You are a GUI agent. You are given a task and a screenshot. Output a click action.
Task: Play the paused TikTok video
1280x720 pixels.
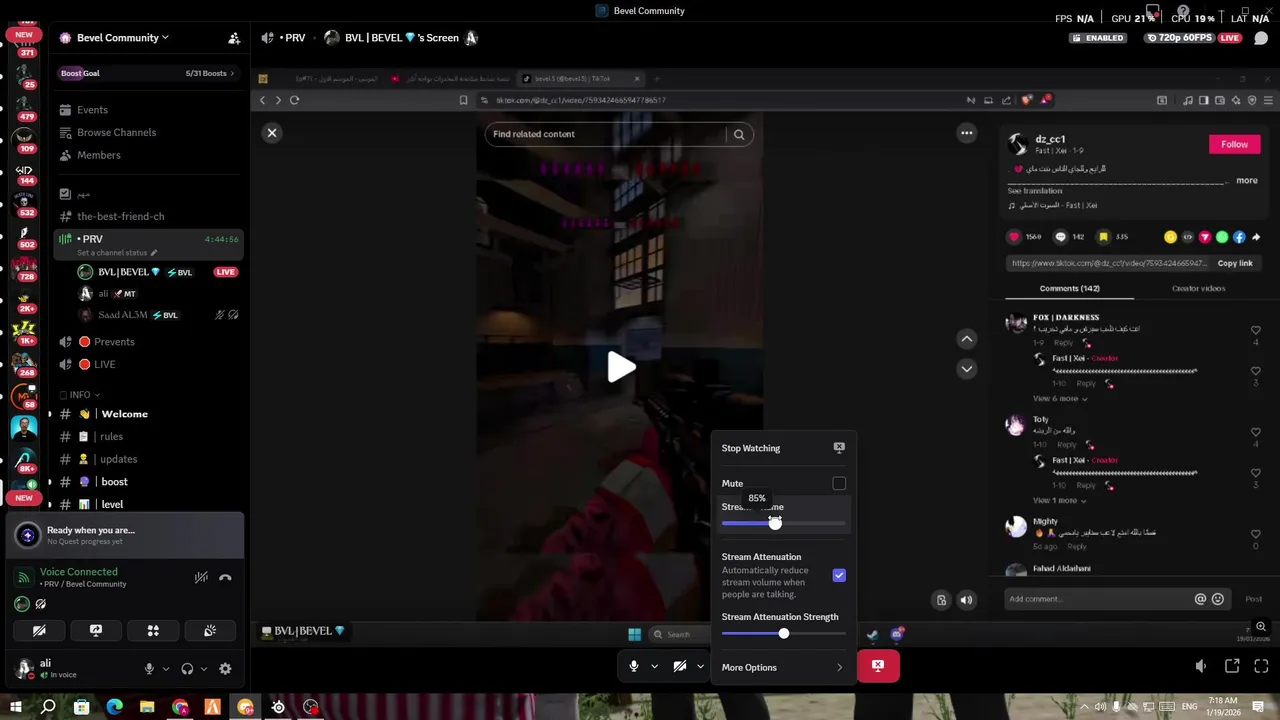tap(620, 367)
